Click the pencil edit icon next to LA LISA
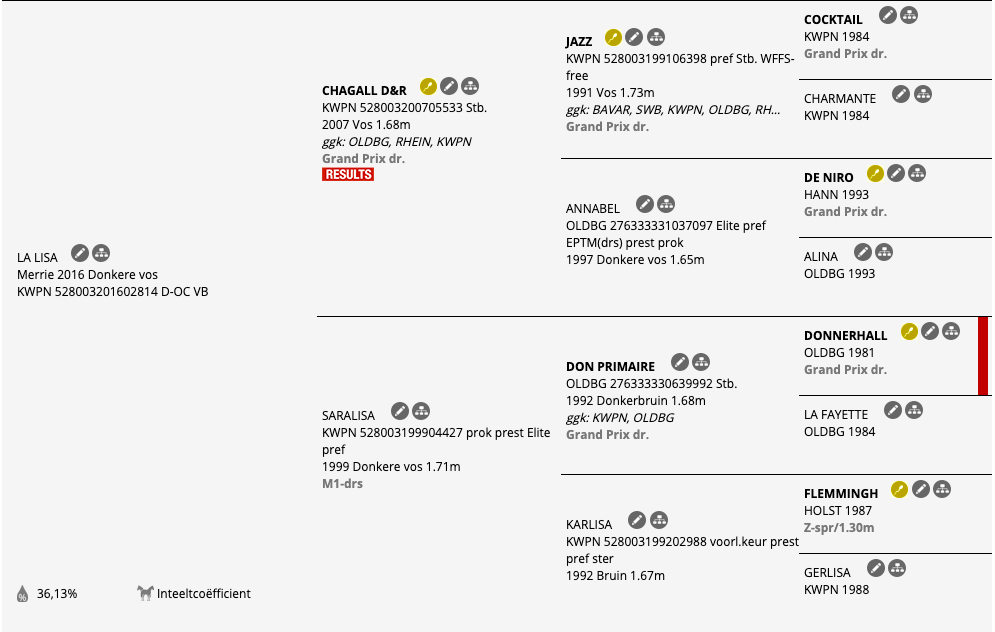The width and height of the screenshot is (995, 632). (80, 253)
